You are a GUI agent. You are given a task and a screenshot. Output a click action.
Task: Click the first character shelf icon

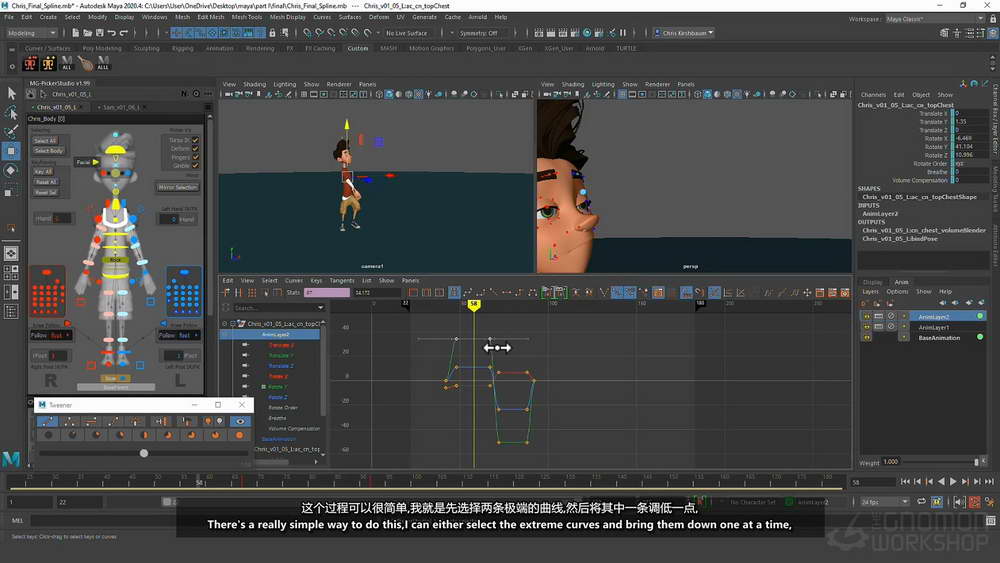pos(30,63)
